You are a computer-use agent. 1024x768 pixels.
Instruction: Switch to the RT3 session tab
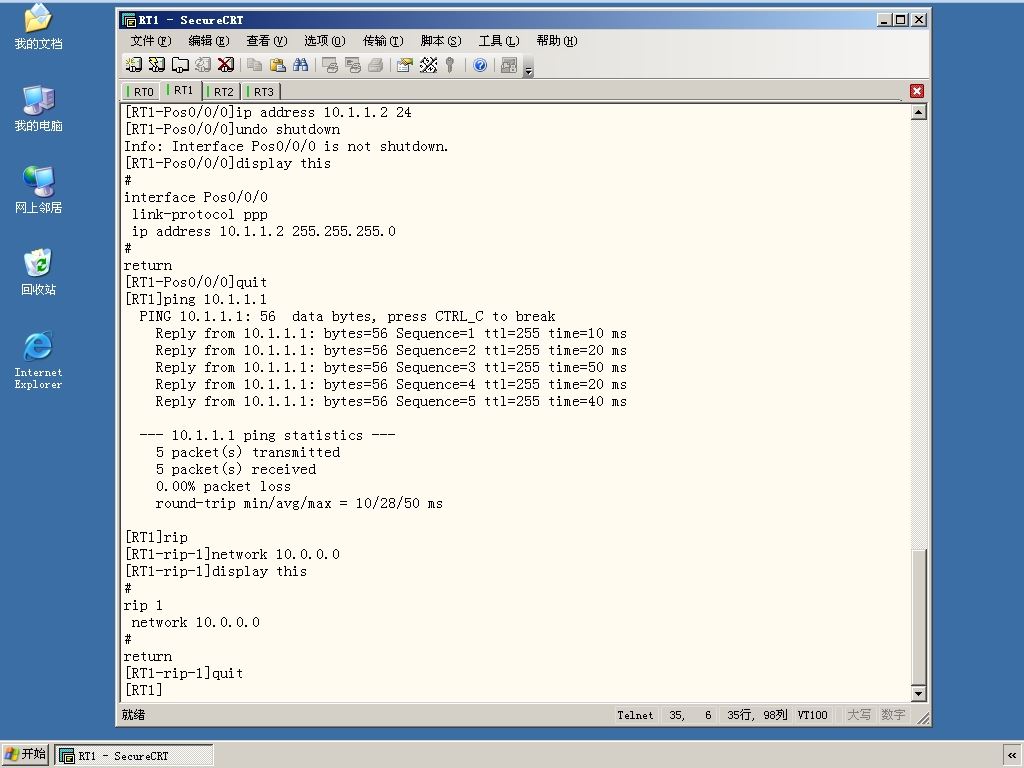pyautogui.click(x=261, y=91)
